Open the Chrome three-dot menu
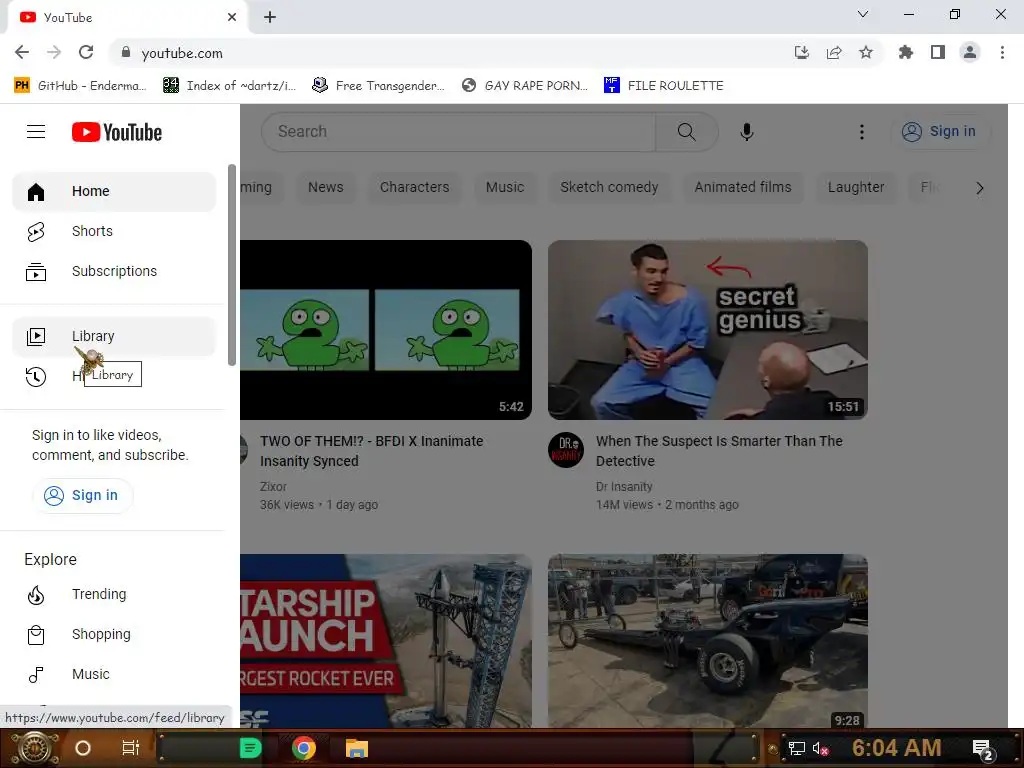Viewport: 1024px width, 768px height. [x=1002, y=52]
